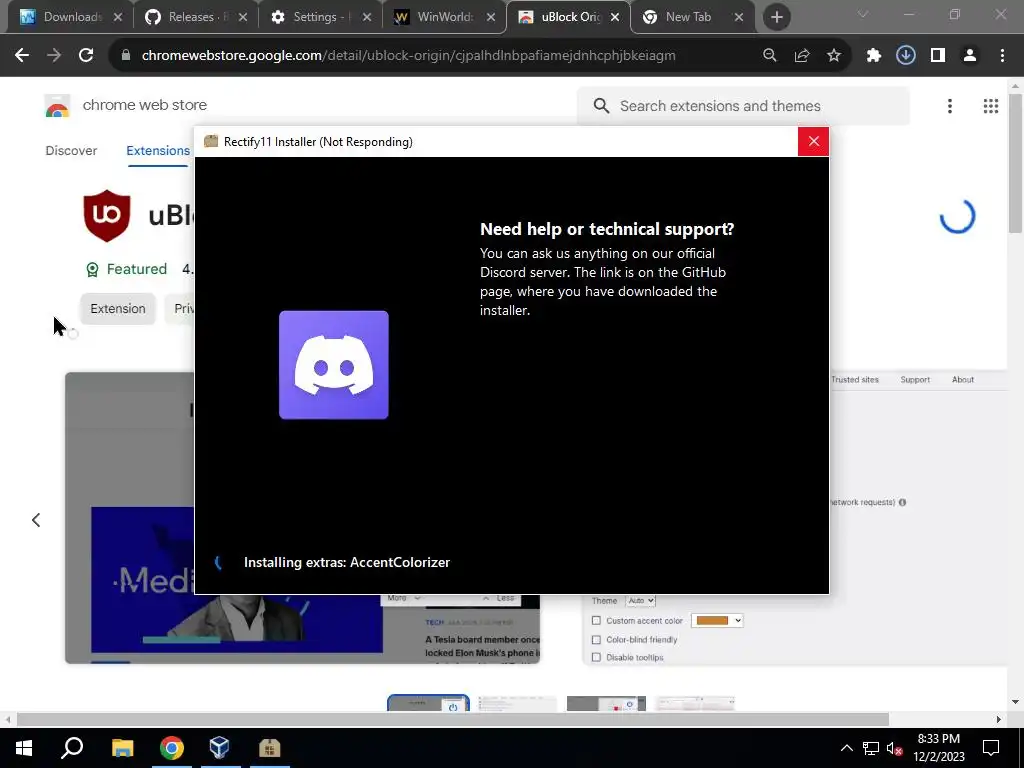Close the Settings tab
Image resolution: width=1024 pixels, height=768 pixels.
[x=367, y=17]
